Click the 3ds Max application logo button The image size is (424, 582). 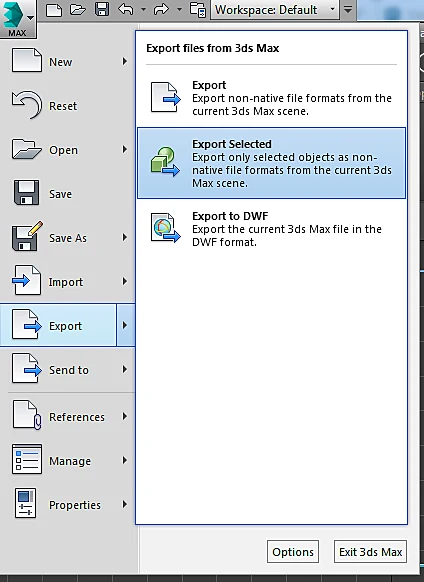tap(17, 19)
